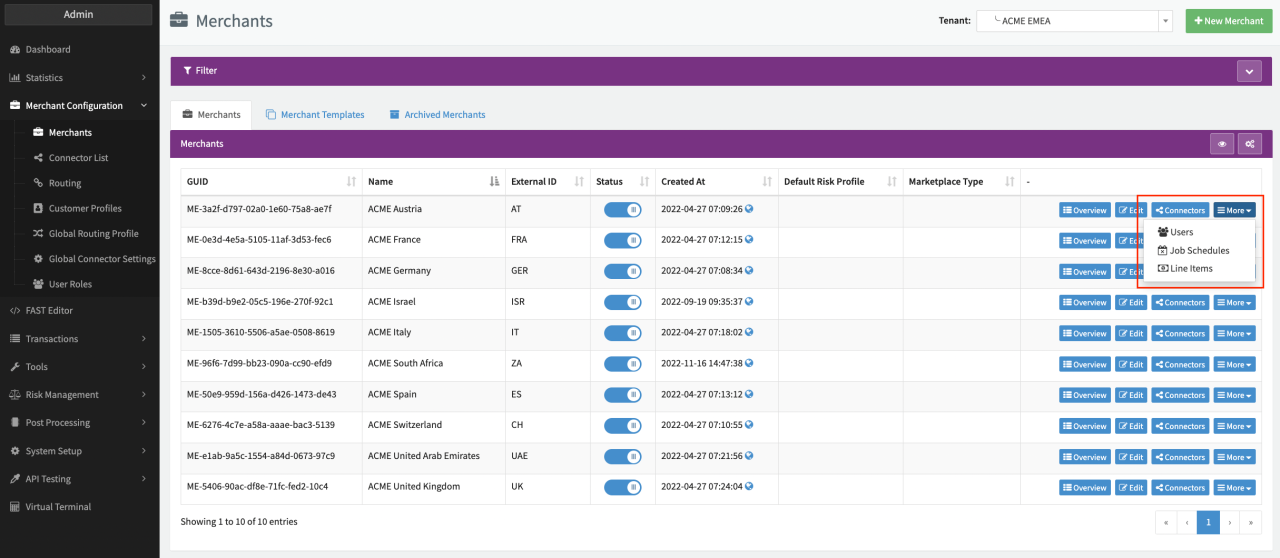Sort the table by the GUID column

pyautogui.click(x=351, y=182)
